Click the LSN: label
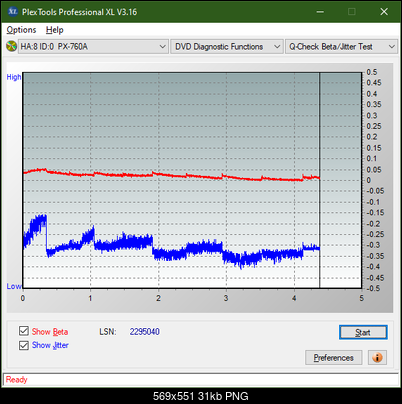Screen dimensions: 402x404 click(108, 332)
